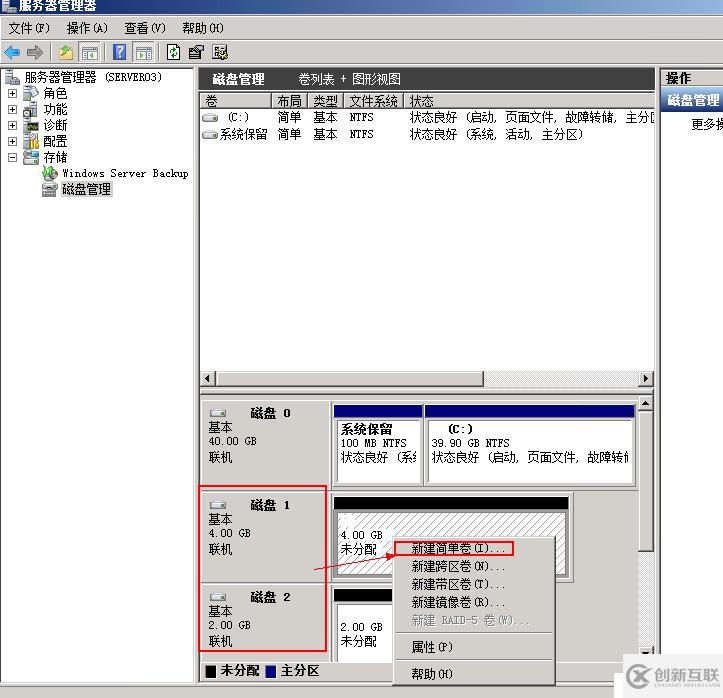Click the volume list scroll left arrow
Viewport: 723px width, 698px height.
208,379
